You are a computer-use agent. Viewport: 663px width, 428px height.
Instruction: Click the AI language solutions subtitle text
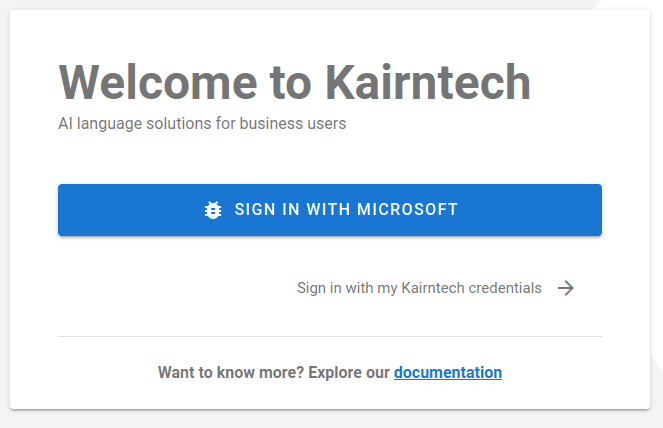[202, 123]
